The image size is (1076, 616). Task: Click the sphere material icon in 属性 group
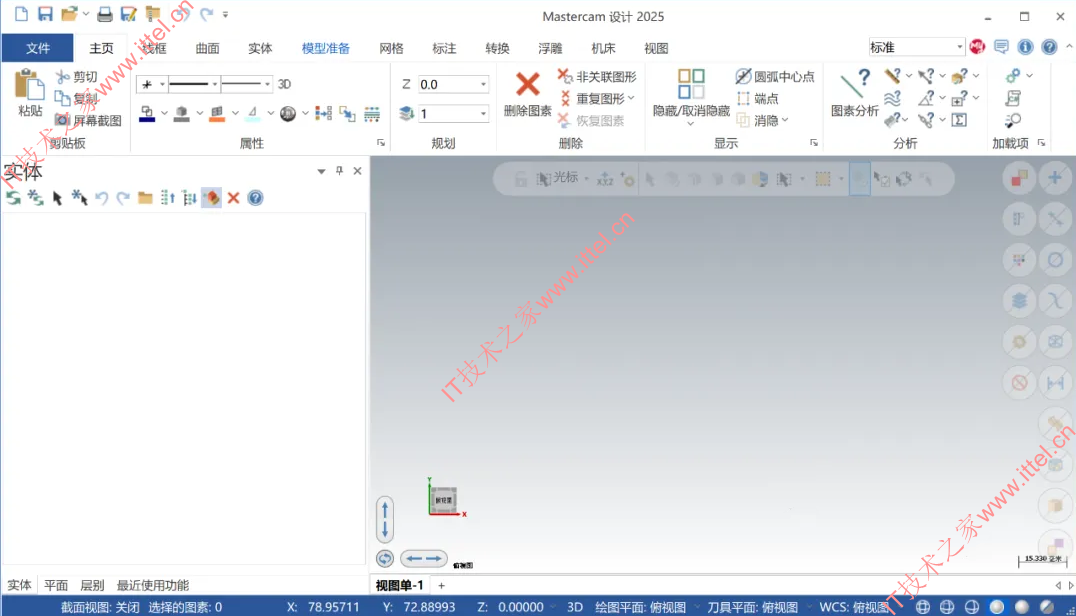tap(288, 113)
